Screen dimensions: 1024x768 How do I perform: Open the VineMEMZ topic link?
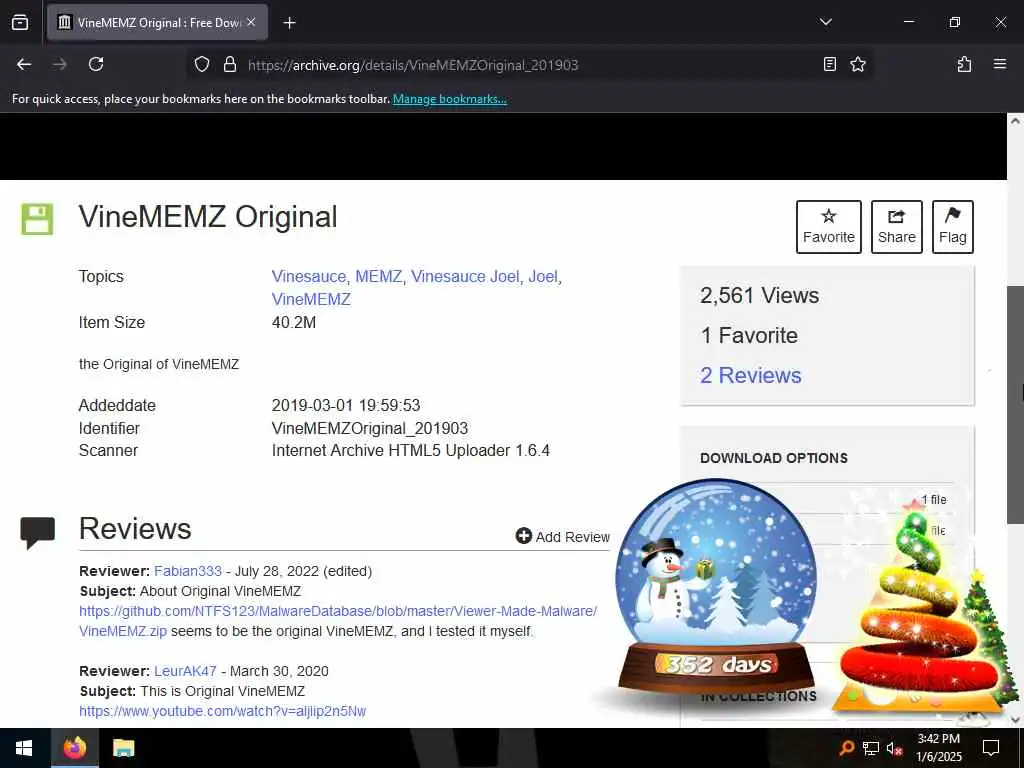(x=311, y=299)
